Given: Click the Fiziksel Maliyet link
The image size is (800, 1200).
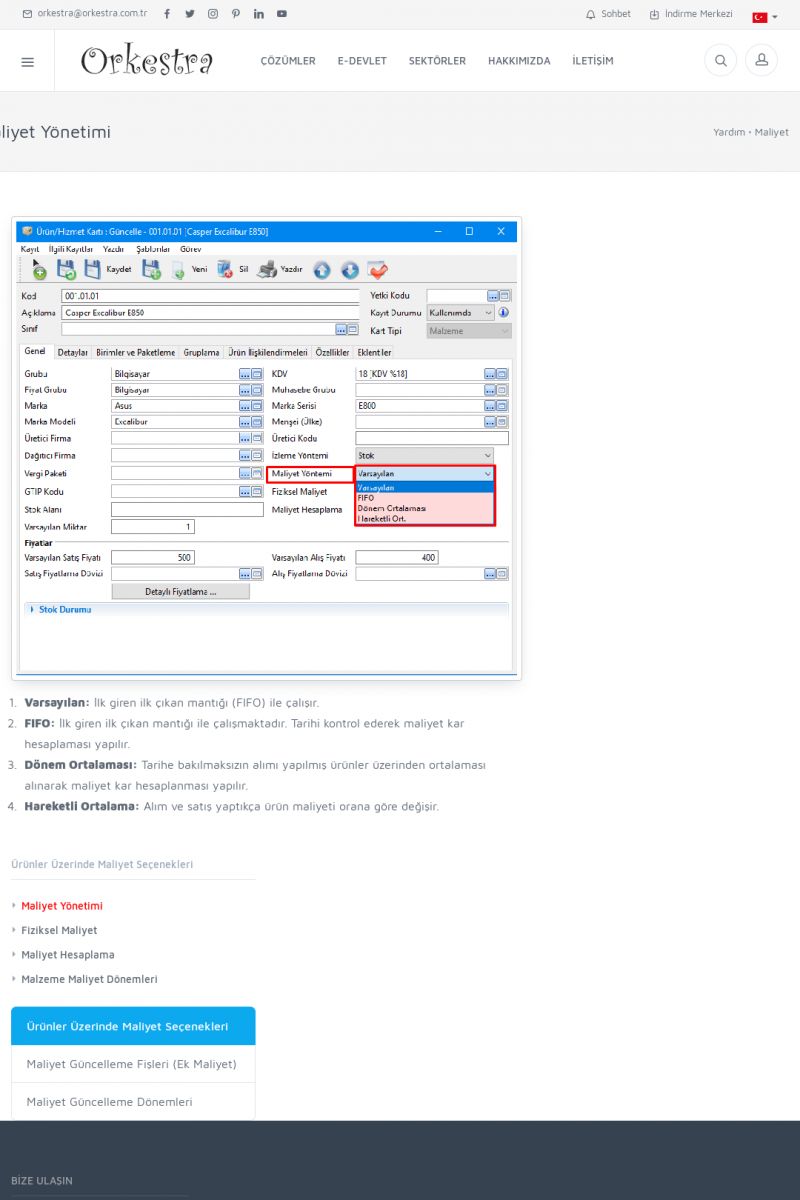Looking at the screenshot, I should 59,930.
